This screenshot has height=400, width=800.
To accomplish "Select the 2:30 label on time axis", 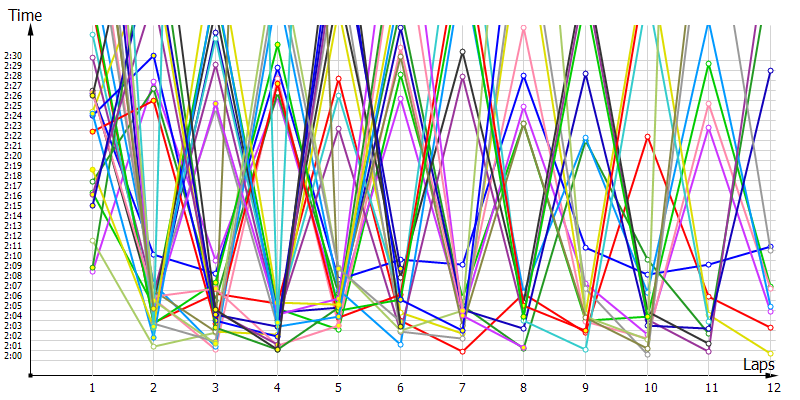I will pos(13,55).
